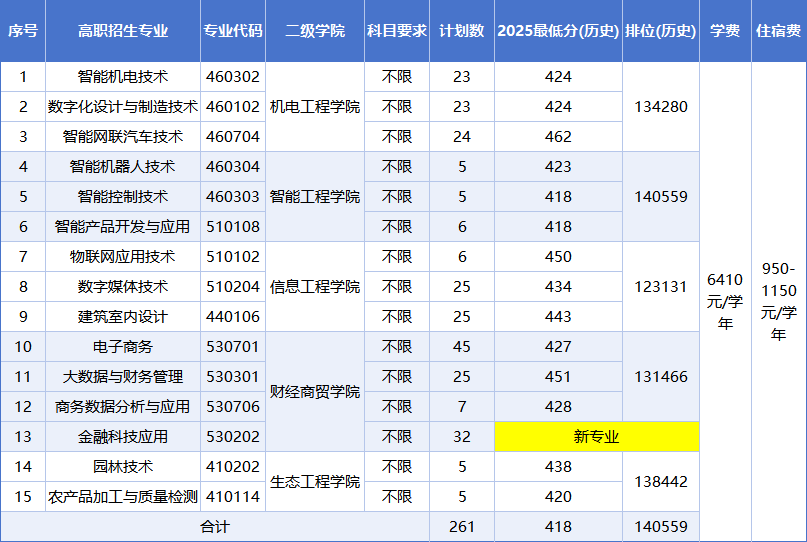Viewport: 807px width, 542px height.
Task: Select major code 510108
Action: coord(233,226)
